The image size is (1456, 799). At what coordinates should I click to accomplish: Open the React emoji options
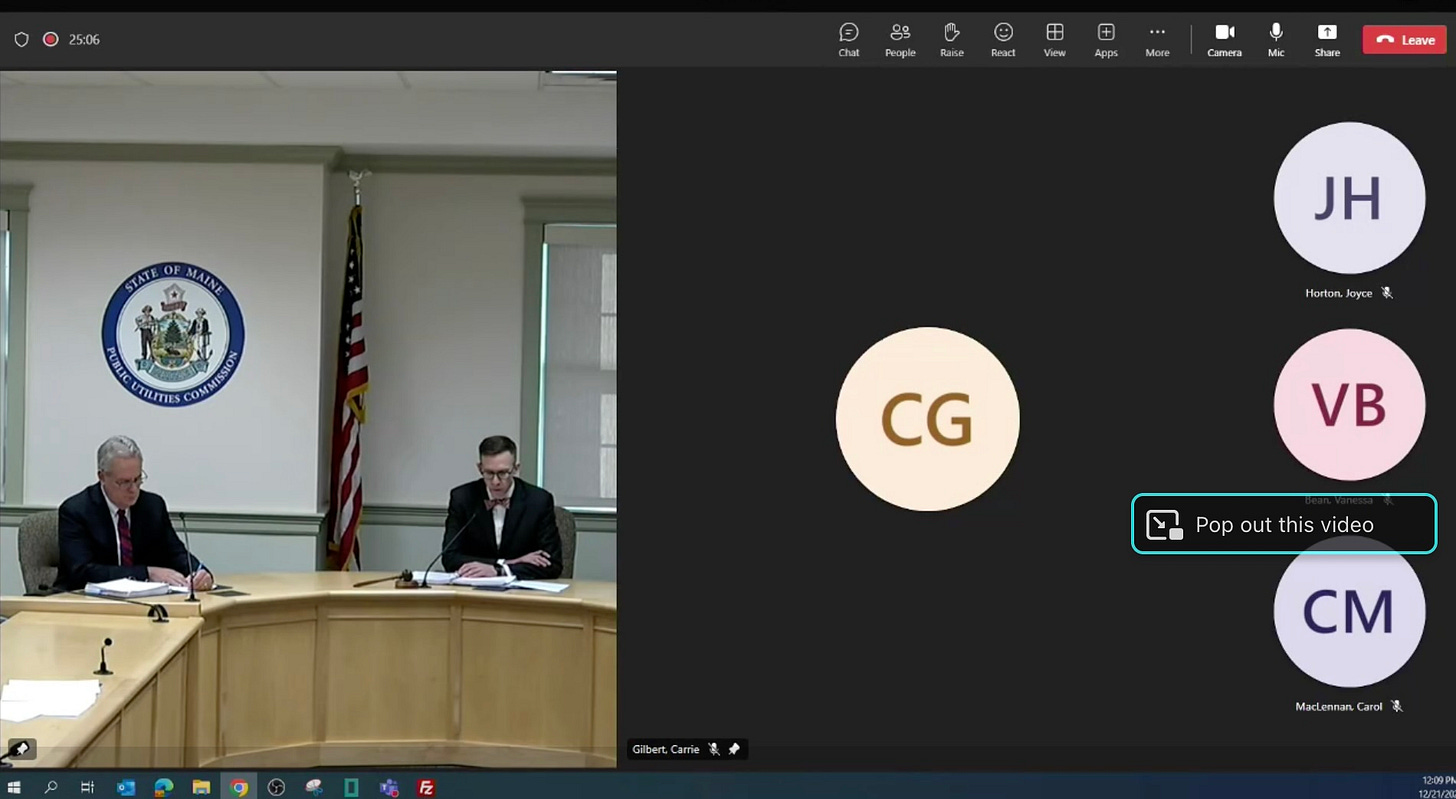(x=1003, y=40)
